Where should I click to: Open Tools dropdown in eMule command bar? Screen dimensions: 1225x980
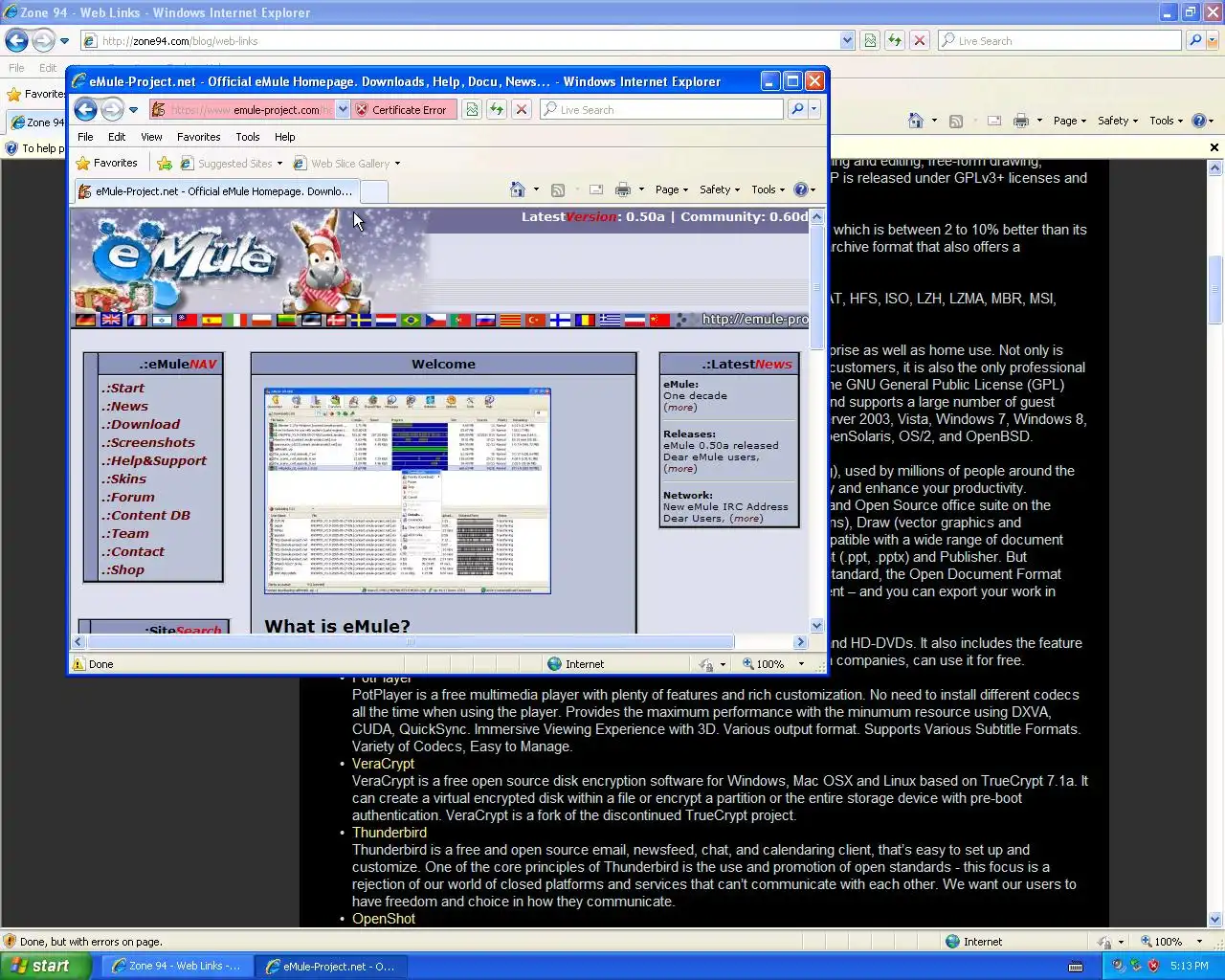[768, 189]
